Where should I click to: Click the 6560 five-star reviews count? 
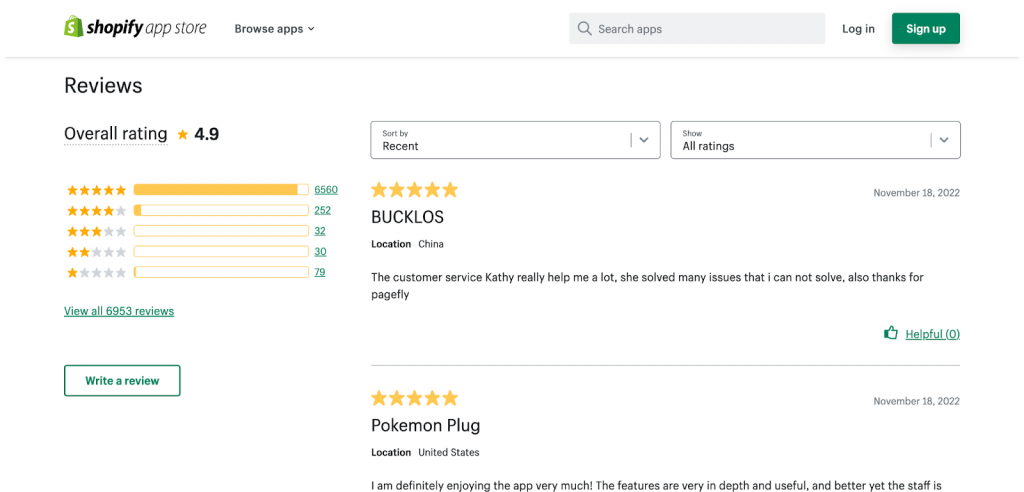(x=326, y=190)
